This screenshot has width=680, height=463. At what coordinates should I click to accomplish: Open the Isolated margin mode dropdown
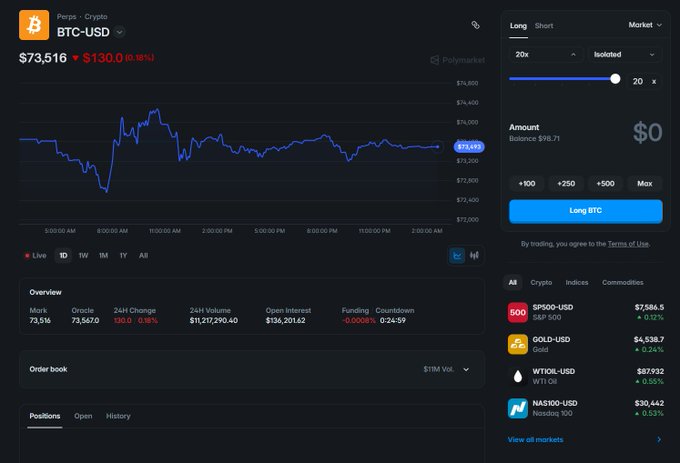[624, 55]
